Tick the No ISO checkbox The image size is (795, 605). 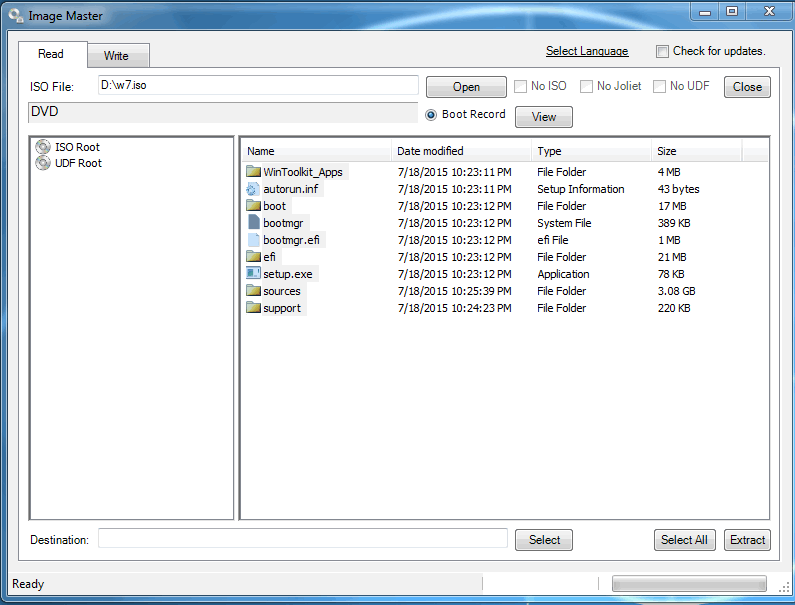520,87
